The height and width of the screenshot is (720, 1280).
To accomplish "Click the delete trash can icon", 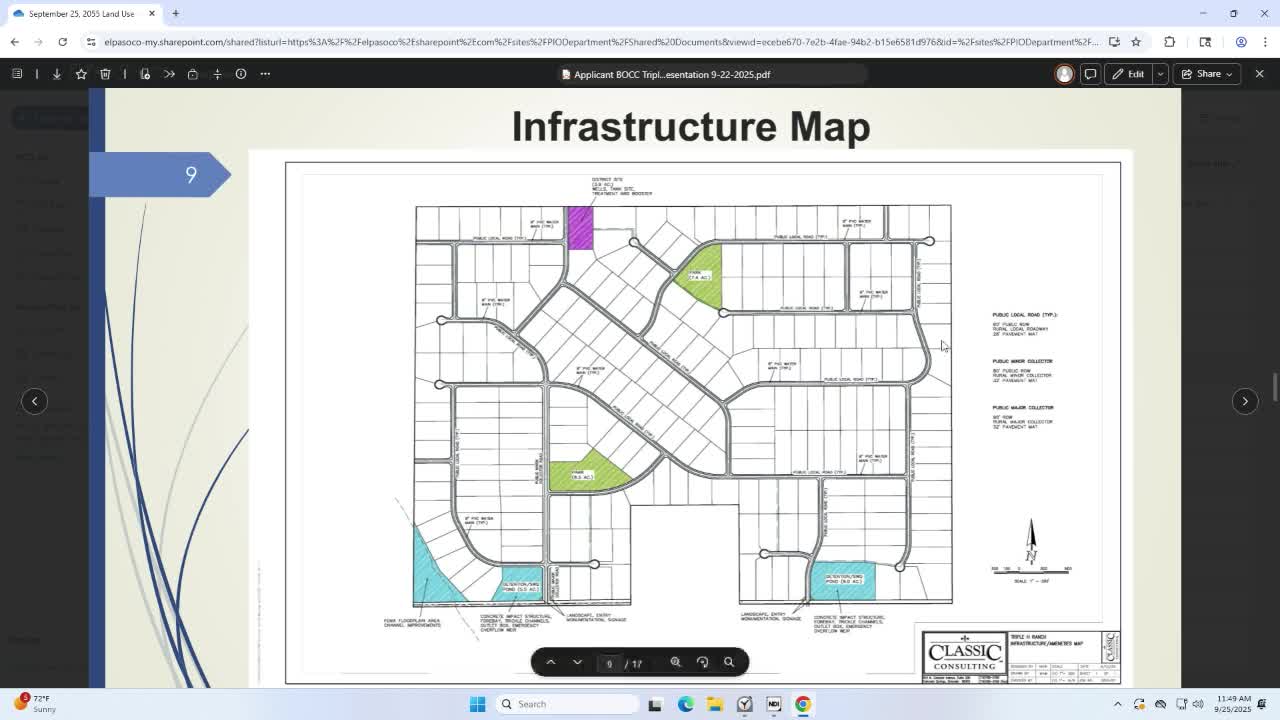I will (x=105, y=74).
